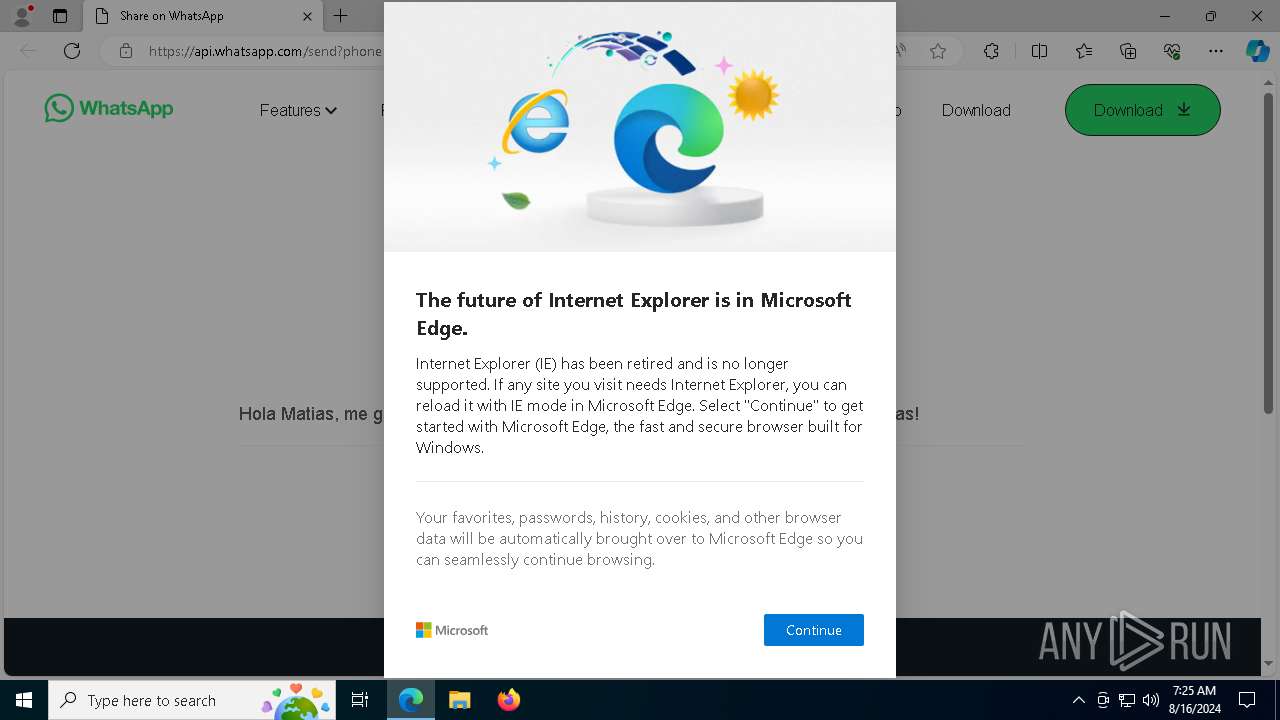Close the Share on WhatsApp tab
1280x720 pixels.
307,16
